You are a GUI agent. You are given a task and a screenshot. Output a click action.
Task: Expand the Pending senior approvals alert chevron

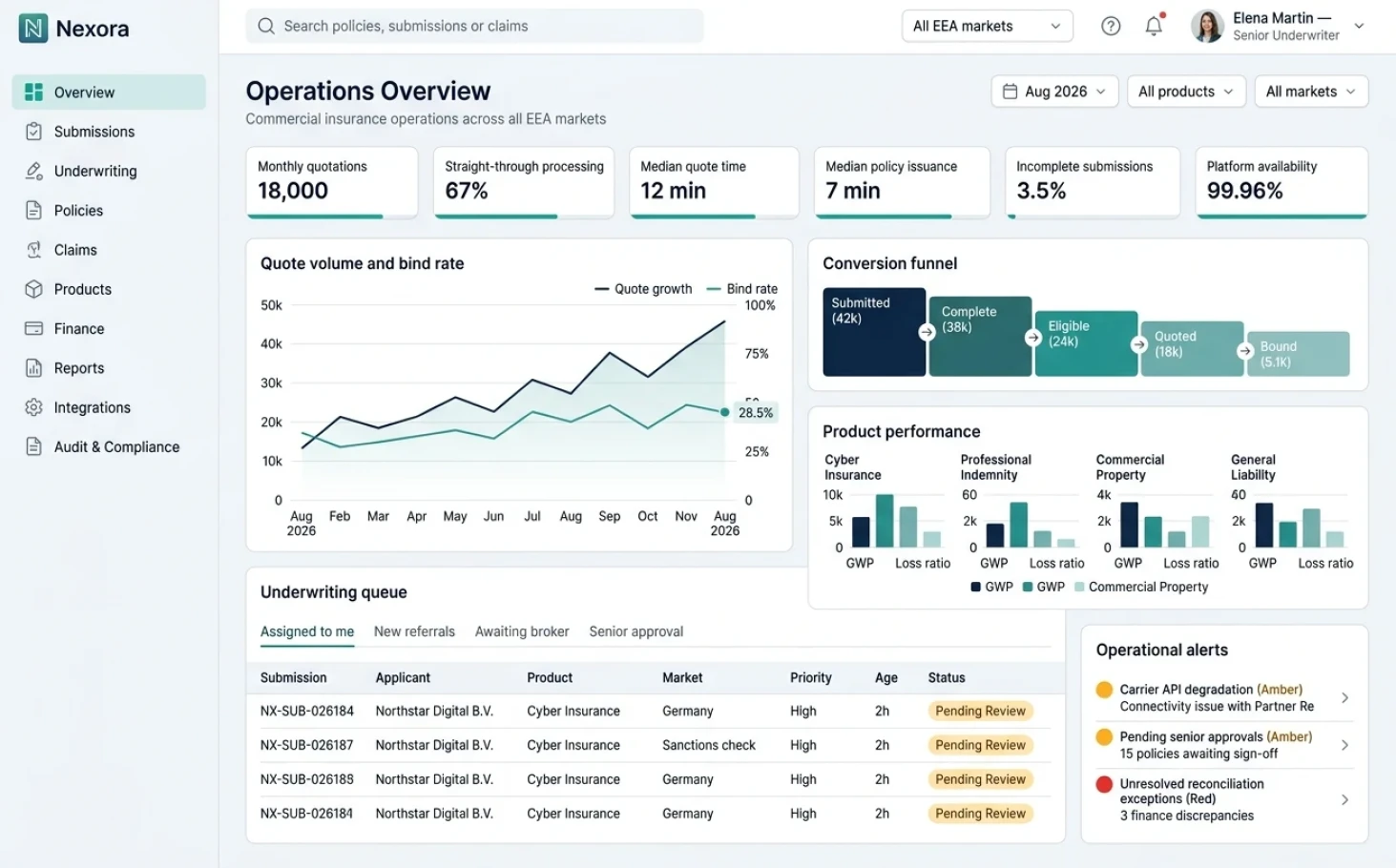[x=1344, y=745]
